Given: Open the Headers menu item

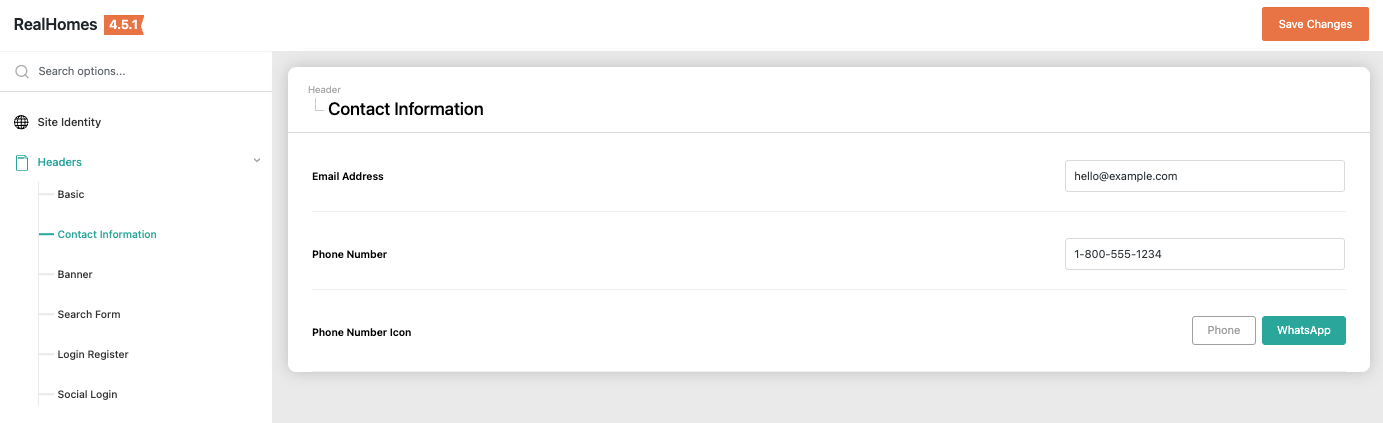Looking at the screenshot, I should point(60,162).
